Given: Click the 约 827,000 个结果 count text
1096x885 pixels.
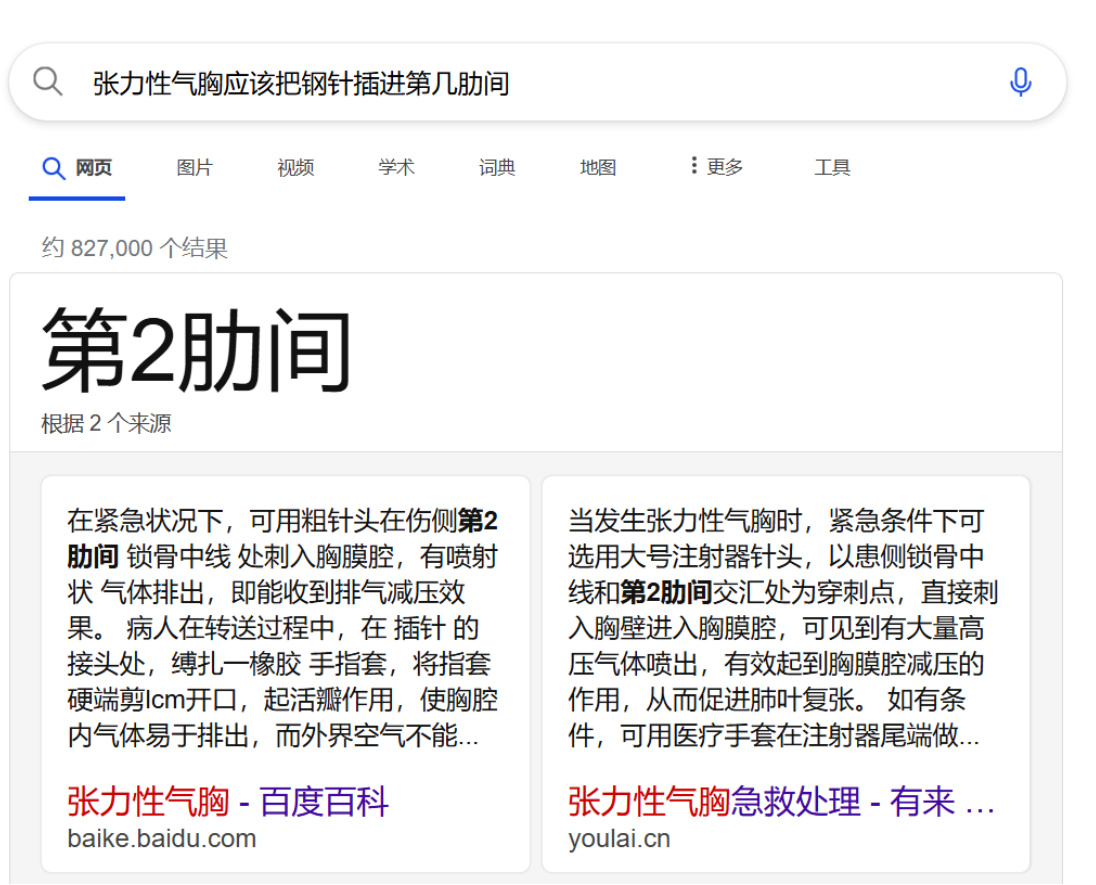Looking at the screenshot, I should point(134,248).
